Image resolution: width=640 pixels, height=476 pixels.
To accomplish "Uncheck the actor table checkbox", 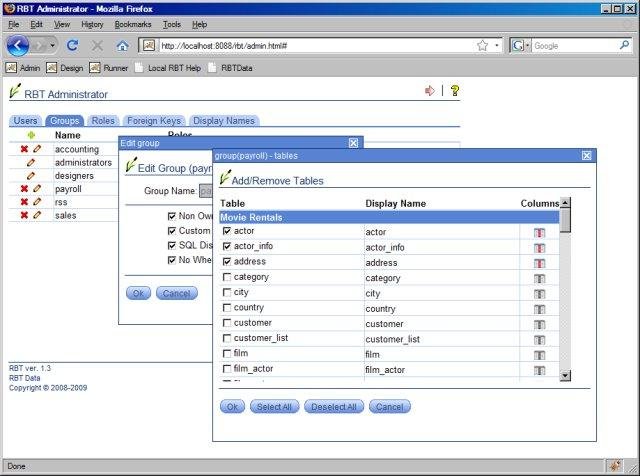I will click(227, 231).
